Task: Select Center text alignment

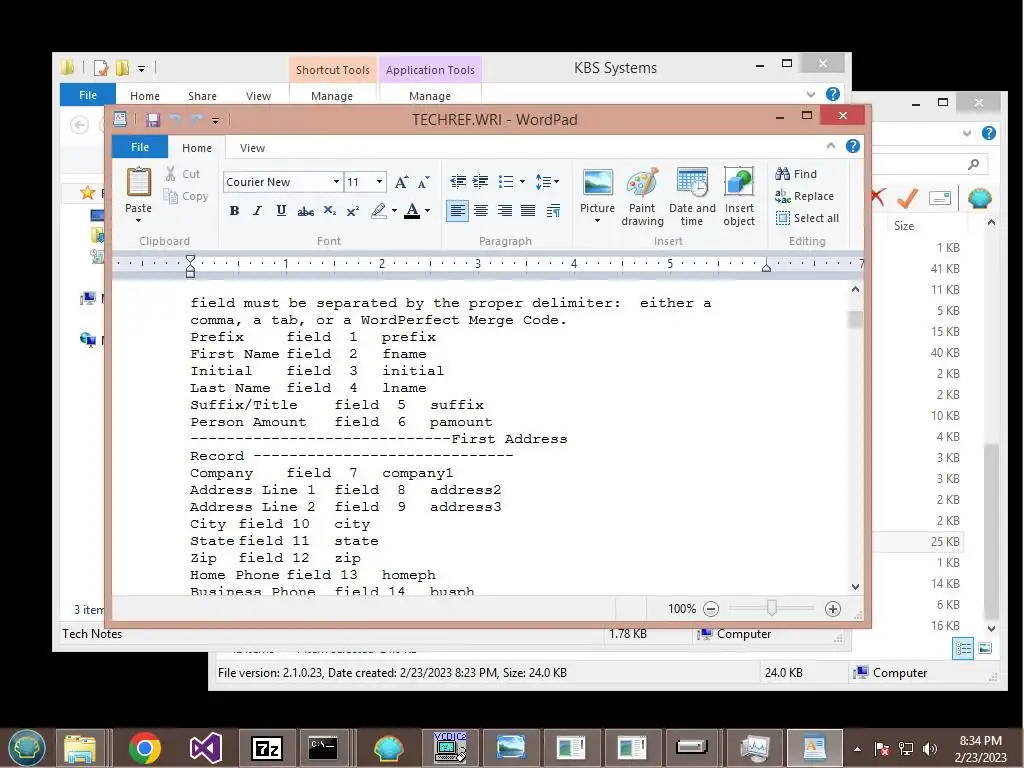Action: pyautogui.click(x=481, y=210)
